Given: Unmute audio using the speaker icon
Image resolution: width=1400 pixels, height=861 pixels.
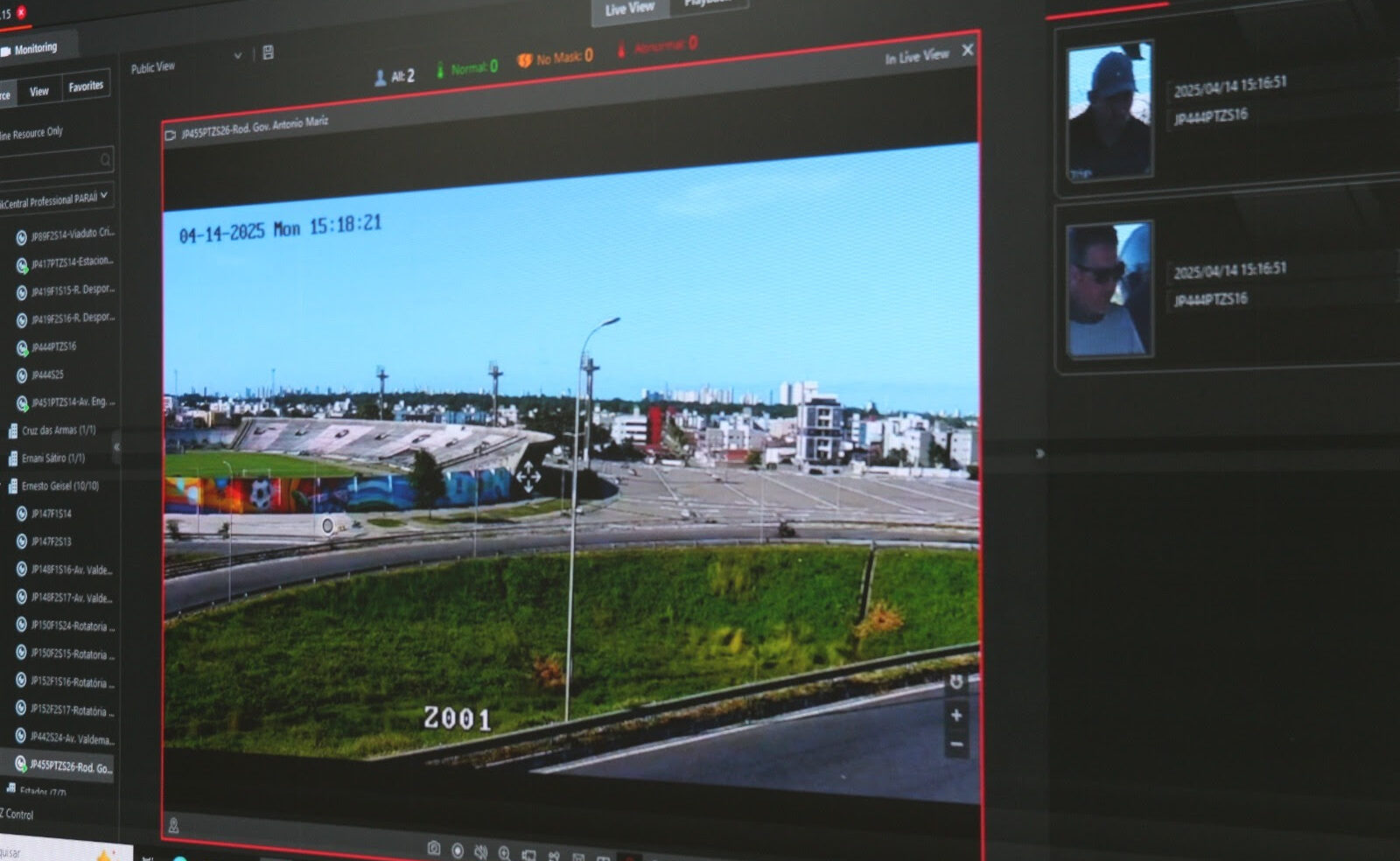Looking at the screenshot, I should pyautogui.click(x=480, y=851).
